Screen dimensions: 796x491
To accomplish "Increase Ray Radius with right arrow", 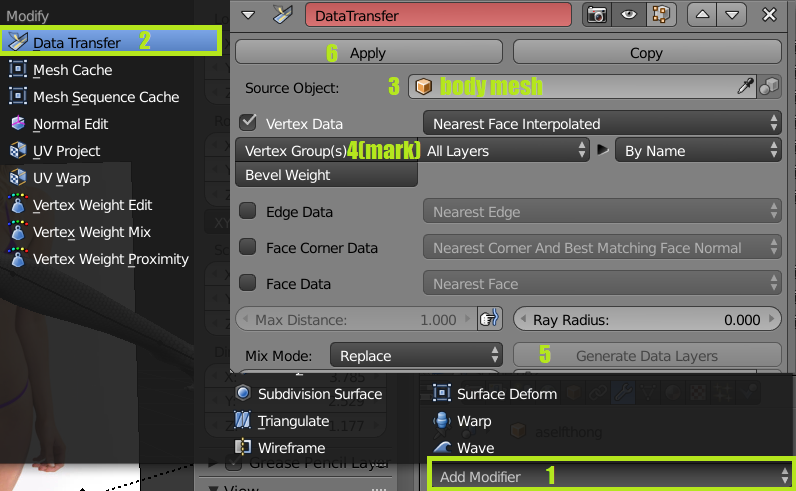I will pos(772,319).
